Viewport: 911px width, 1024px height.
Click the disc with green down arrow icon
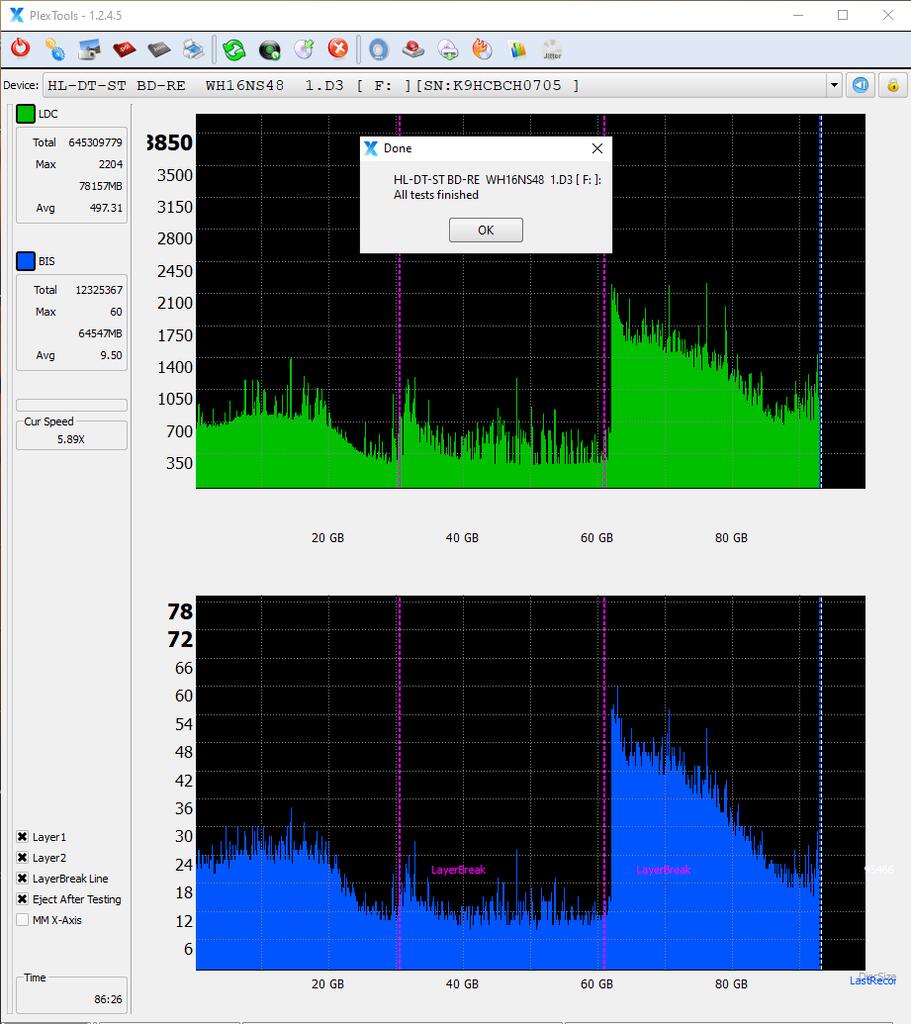point(448,50)
